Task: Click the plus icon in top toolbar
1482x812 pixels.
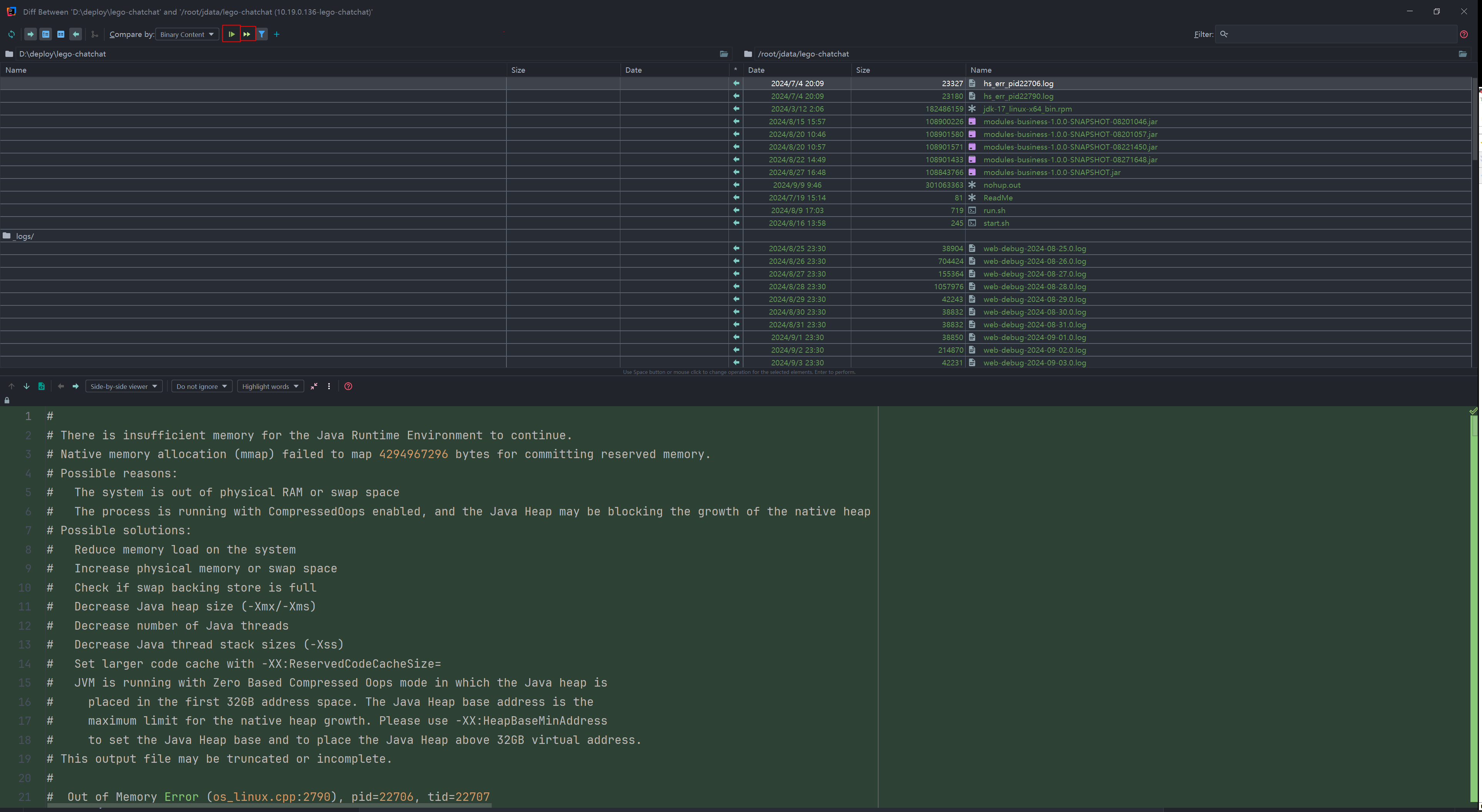Action: [x=277, y=35]
